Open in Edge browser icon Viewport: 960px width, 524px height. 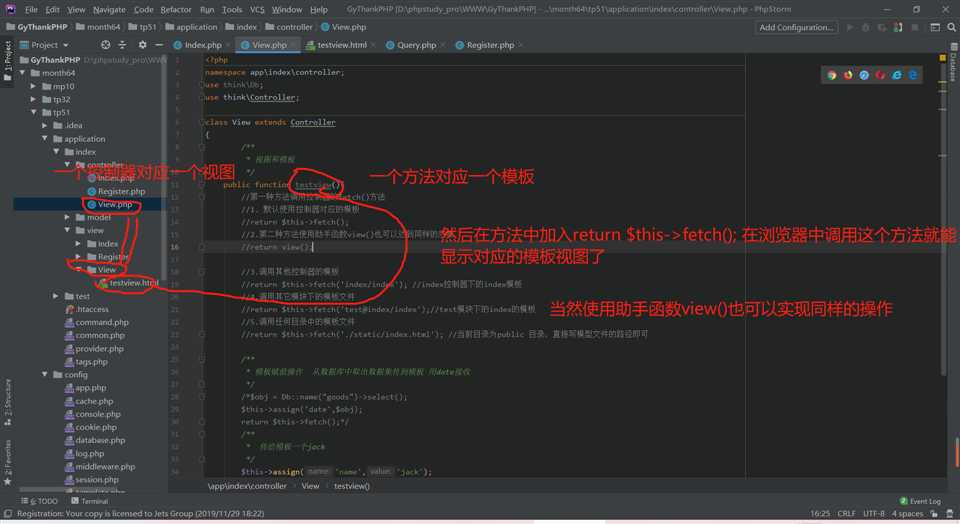coord(913,75)
